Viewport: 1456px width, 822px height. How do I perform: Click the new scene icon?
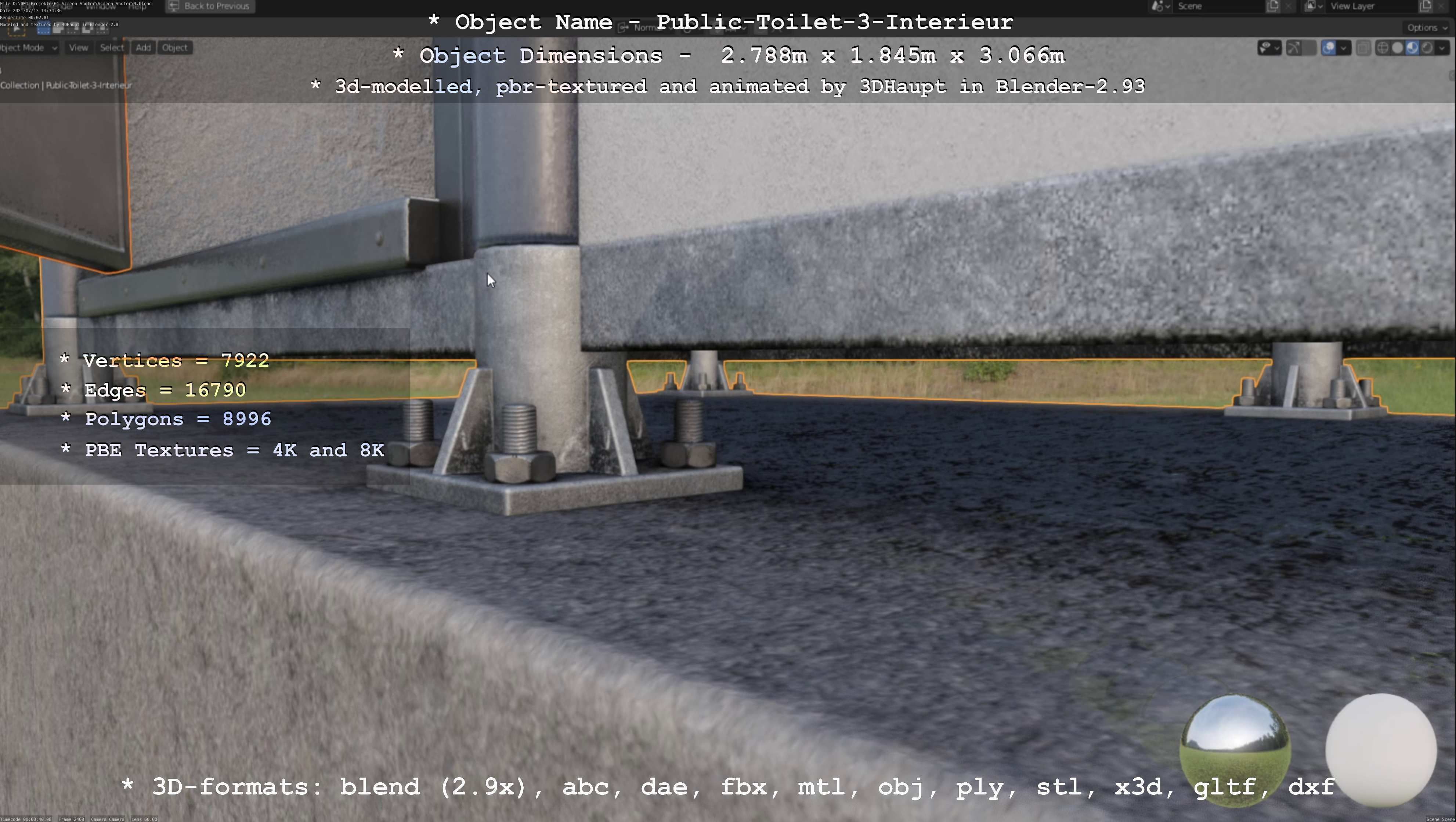(x=1273, y=6)
